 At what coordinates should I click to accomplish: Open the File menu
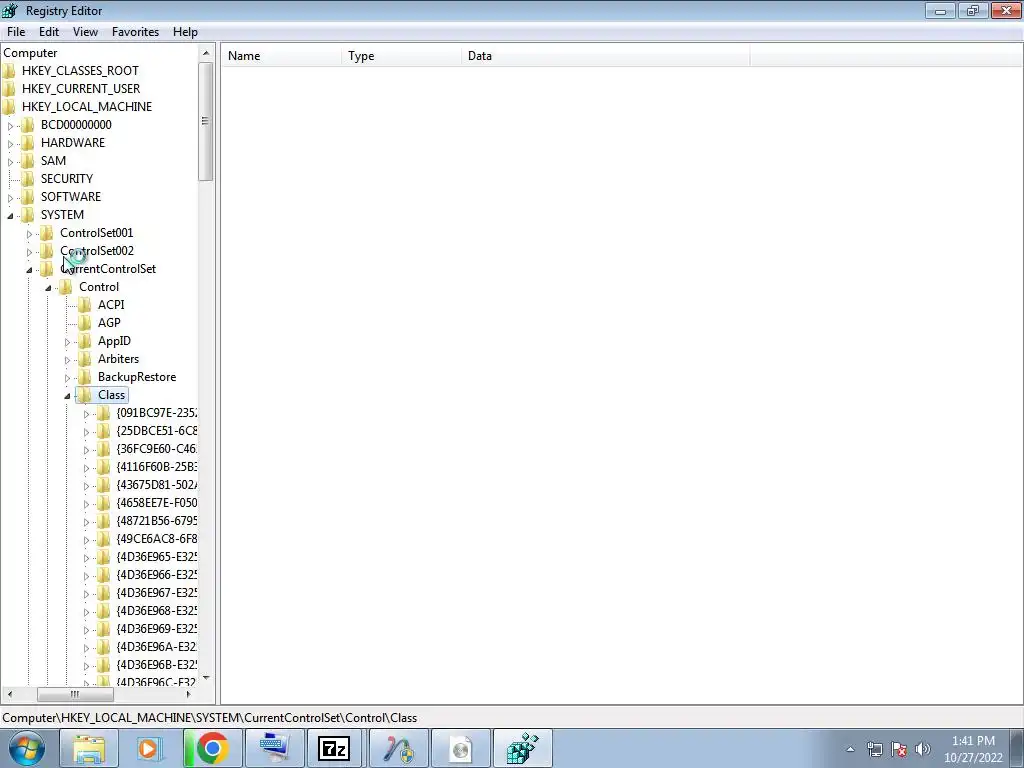coord(16,32)
